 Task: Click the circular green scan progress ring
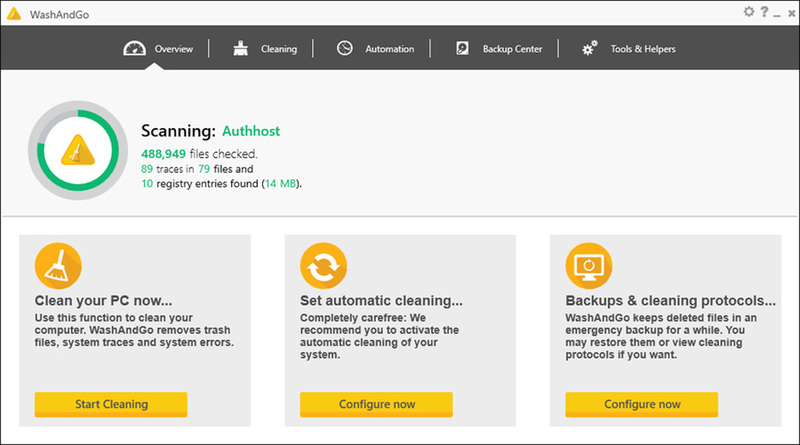(x=78, y=150)
